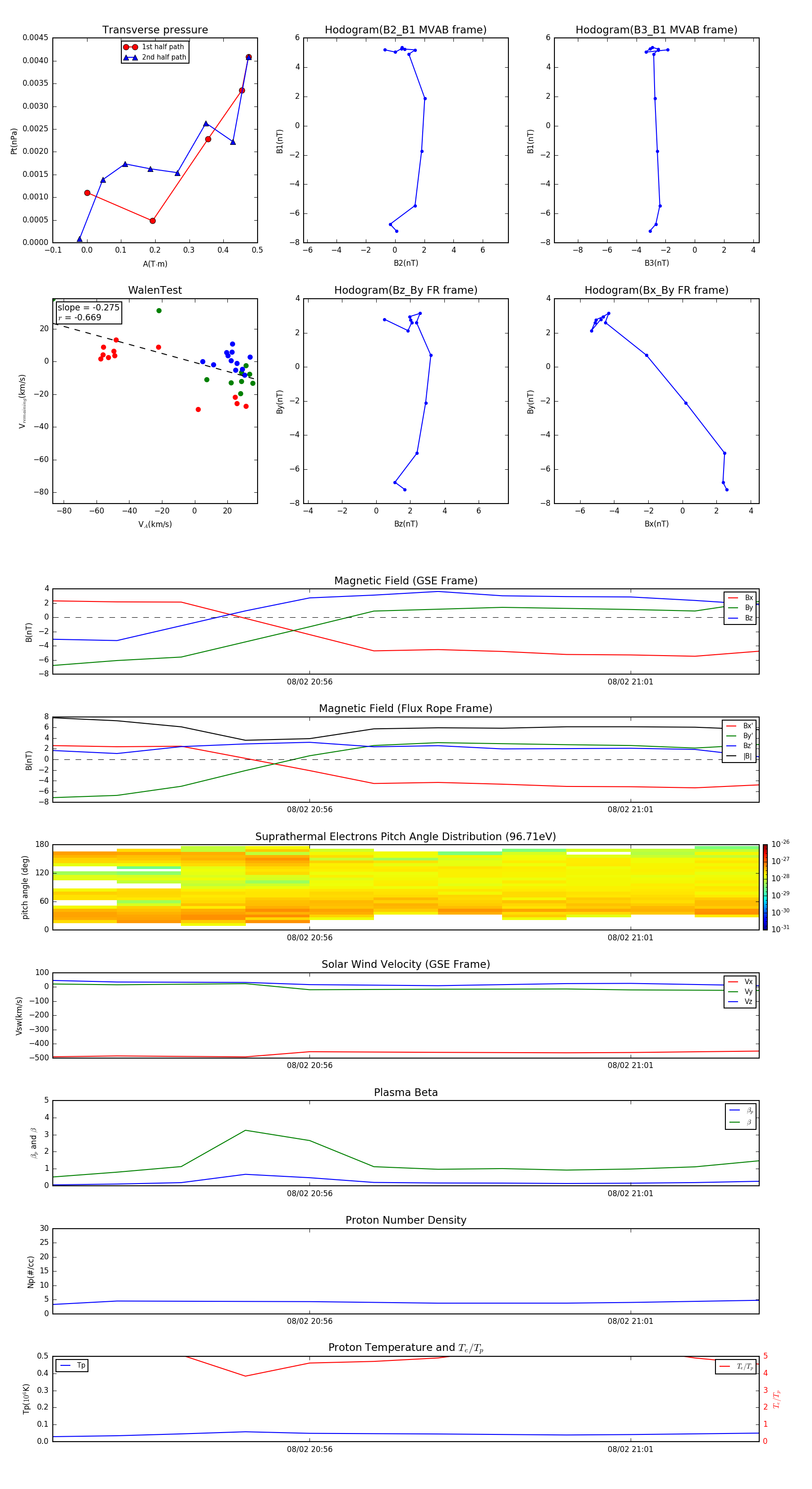This screenshot has height=1489, width=812.
Task: Click the 'Proton Number Density' plot title
Action: click(406, 1220)
